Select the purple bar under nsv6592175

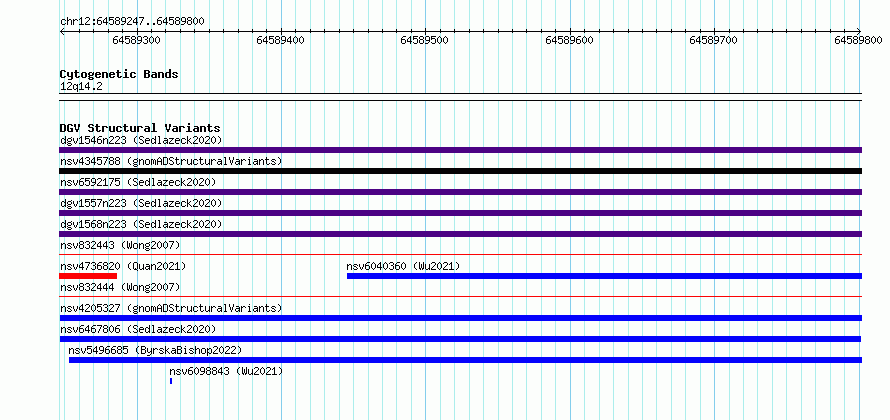460,192
